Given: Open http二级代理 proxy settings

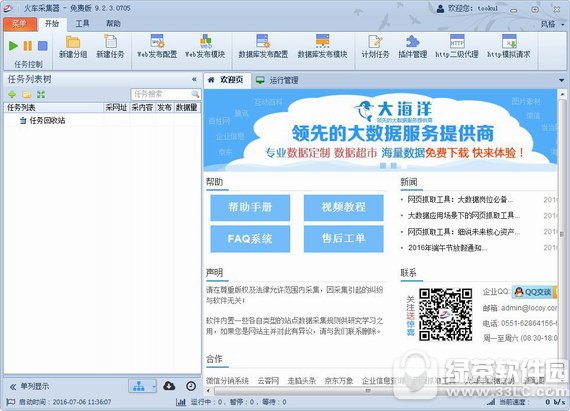Looking at the screenshot, I should pyautogui.click(x=457, y=47).
